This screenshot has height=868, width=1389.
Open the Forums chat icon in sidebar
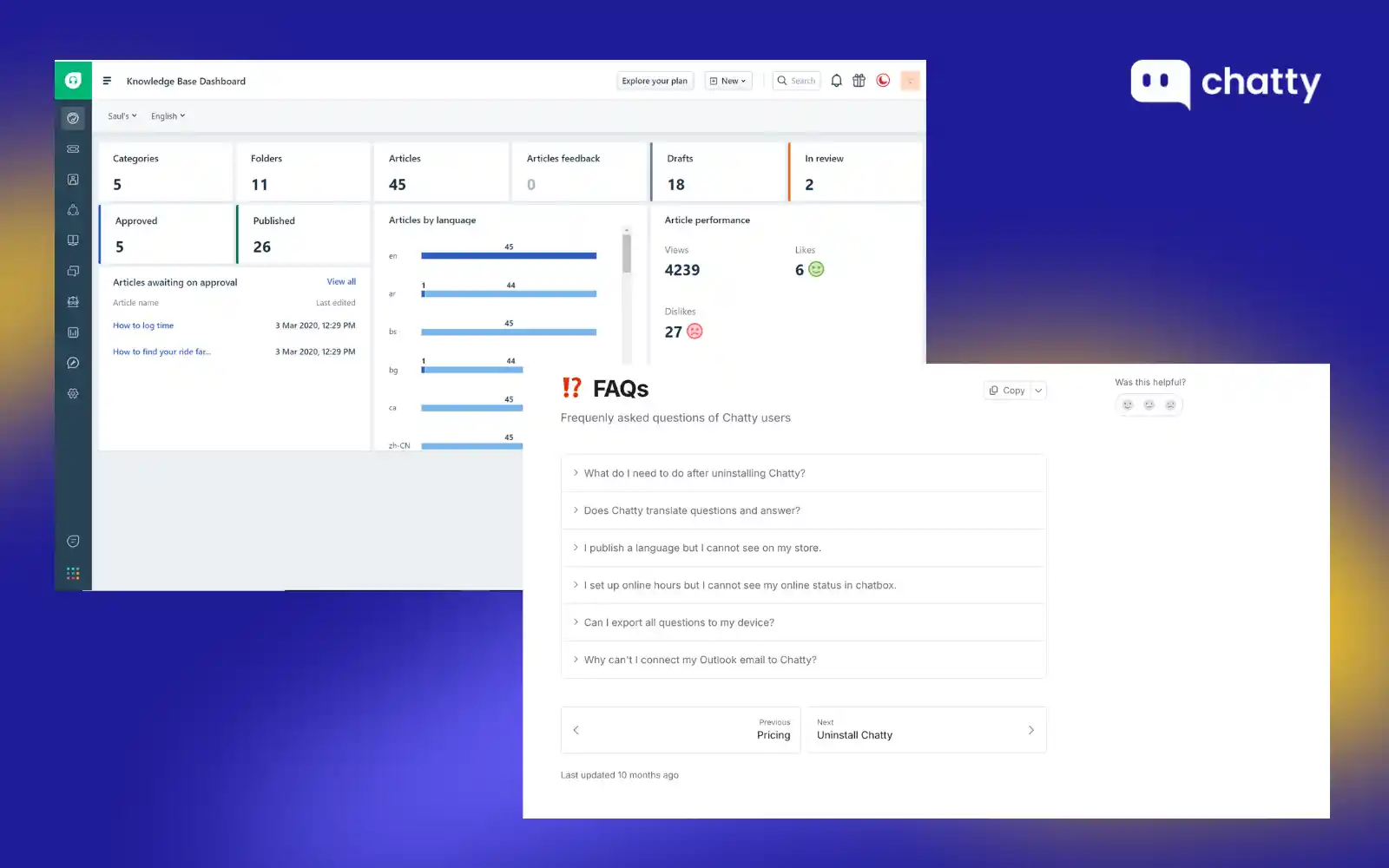pyautogui.click(x=73, y=271)
